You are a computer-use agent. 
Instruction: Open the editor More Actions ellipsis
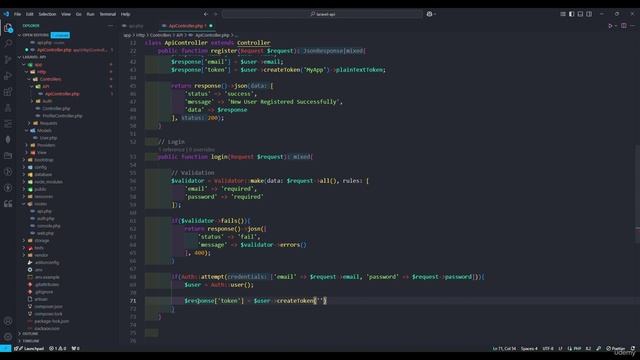coord(632,26)
